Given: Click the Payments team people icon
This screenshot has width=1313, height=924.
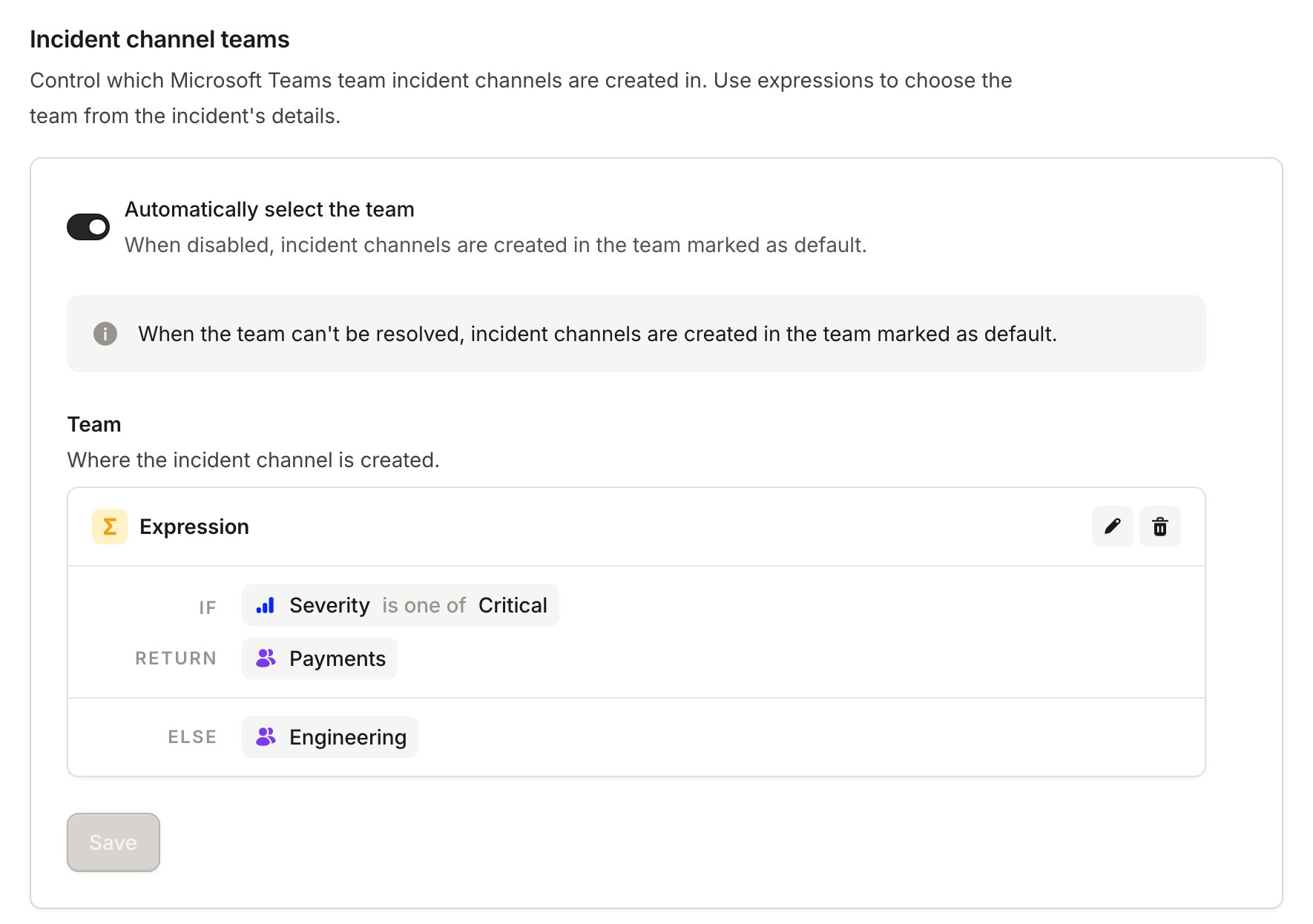Looking at the screenshot, I should 266,659.
